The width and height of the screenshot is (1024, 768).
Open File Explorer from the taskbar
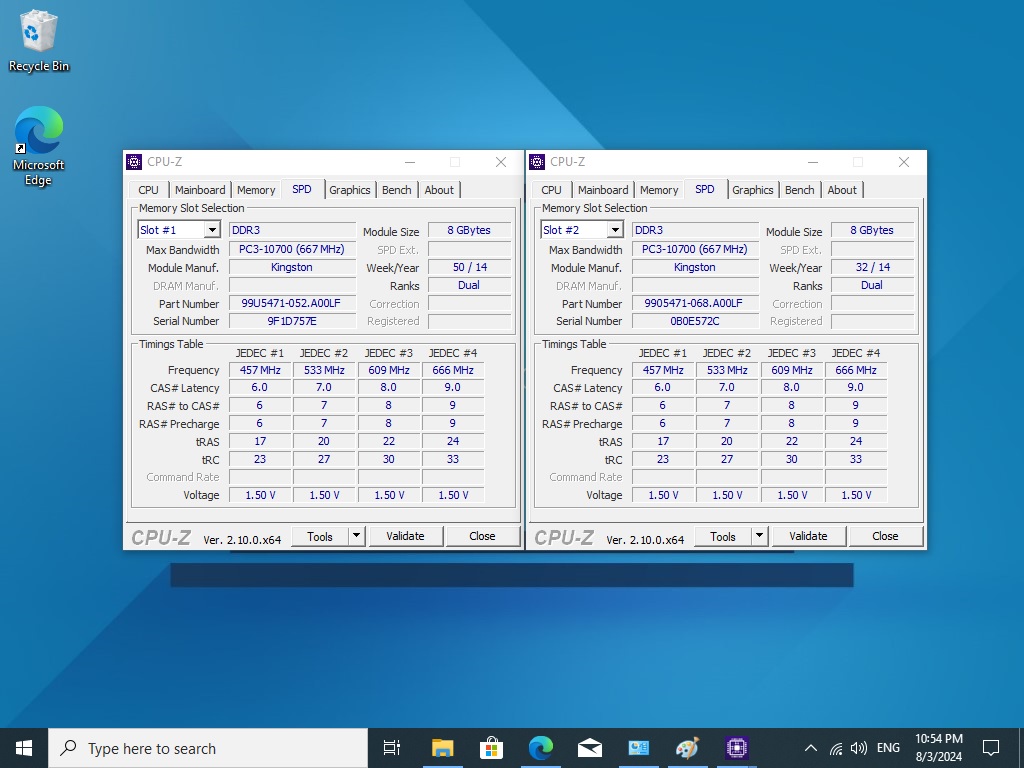click(442, 748)
